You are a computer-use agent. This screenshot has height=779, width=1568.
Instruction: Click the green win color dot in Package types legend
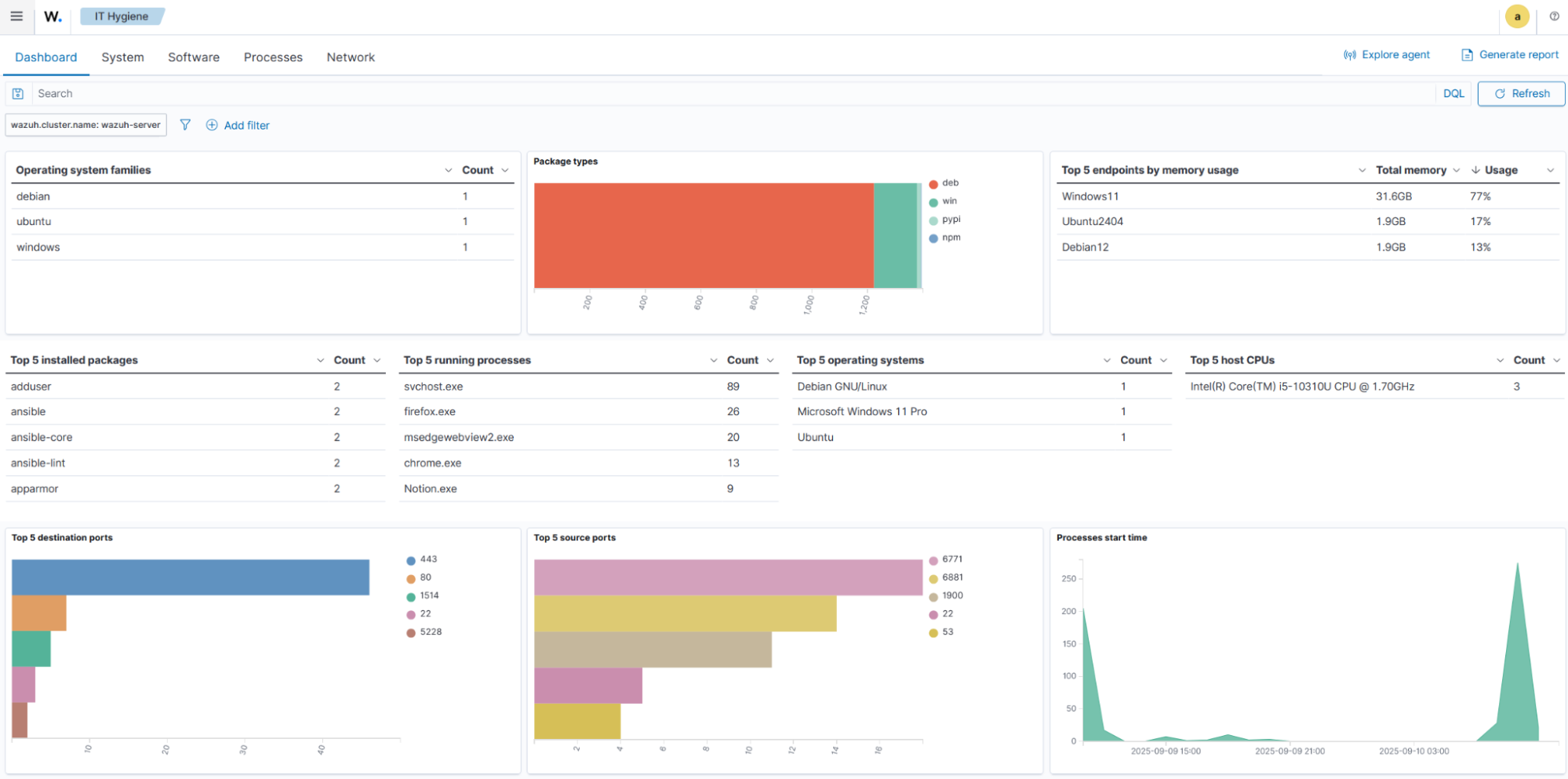[933, 201]
